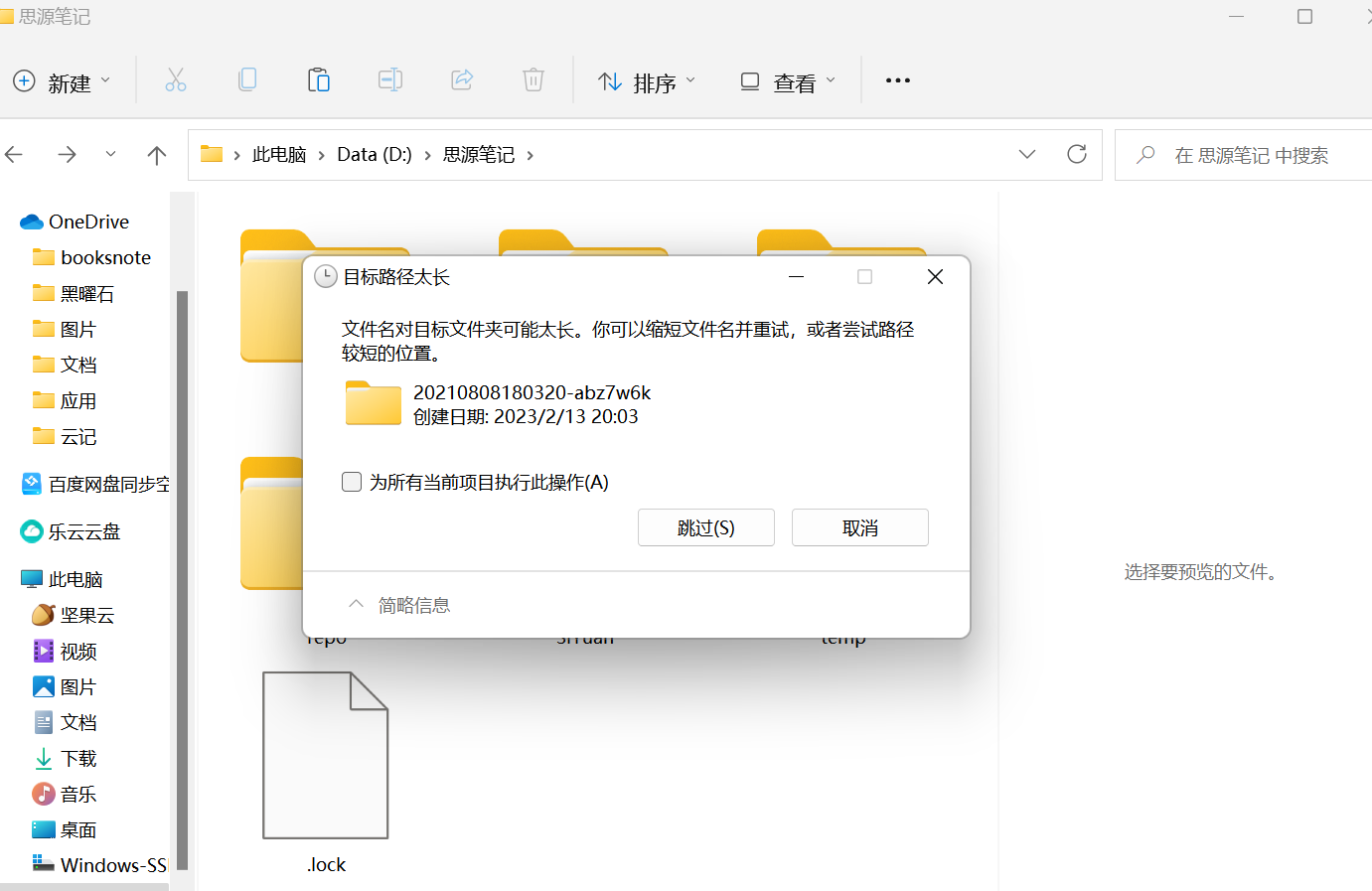Screen dimensions: 1372x891
Task: Open the 查看 (View) dropdown menu
Action: coord(789,82)
